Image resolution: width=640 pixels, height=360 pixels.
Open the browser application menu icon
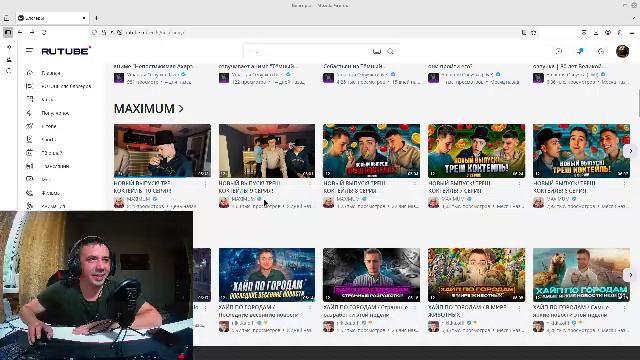[x=632, y=32]
